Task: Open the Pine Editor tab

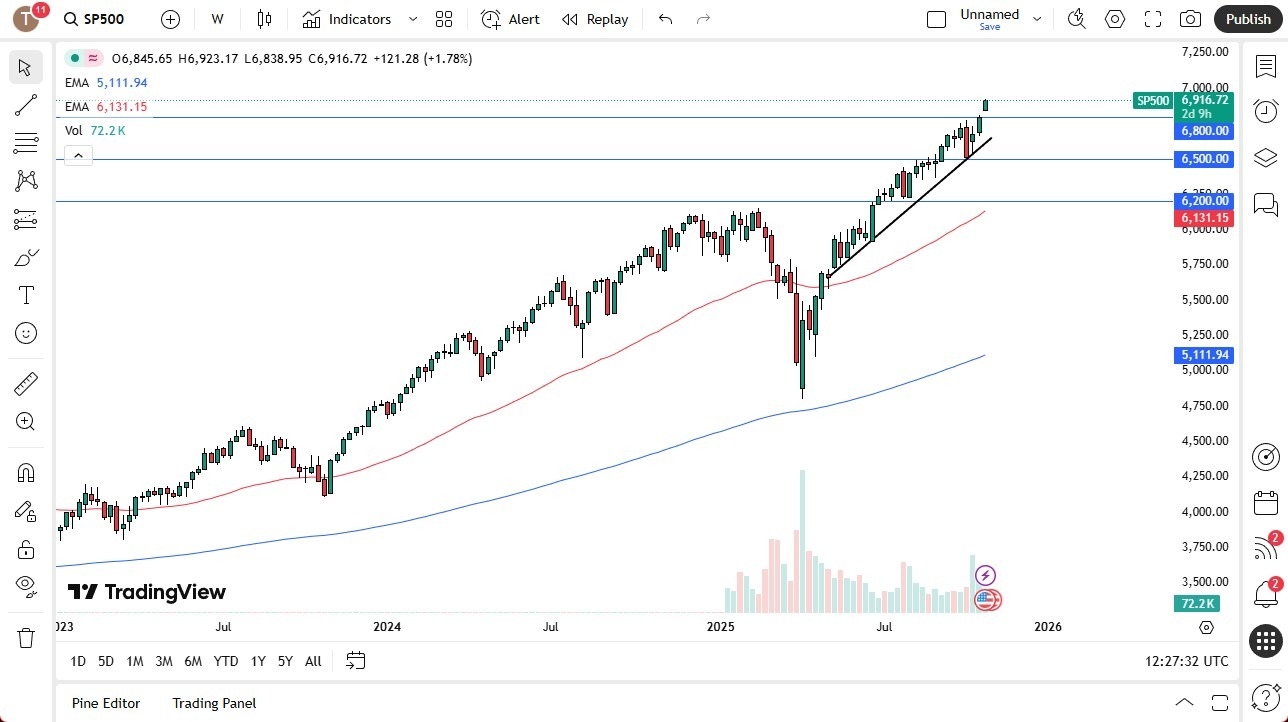Action: point(105,703)
